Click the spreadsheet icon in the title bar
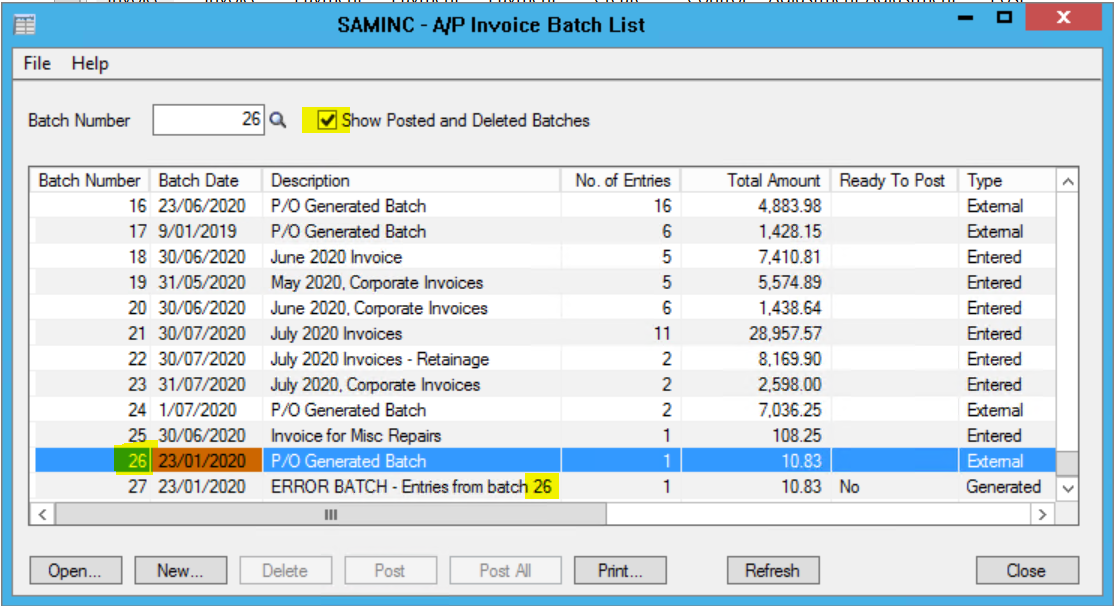This screenshot has height=606, width=1115. [24, 23]
